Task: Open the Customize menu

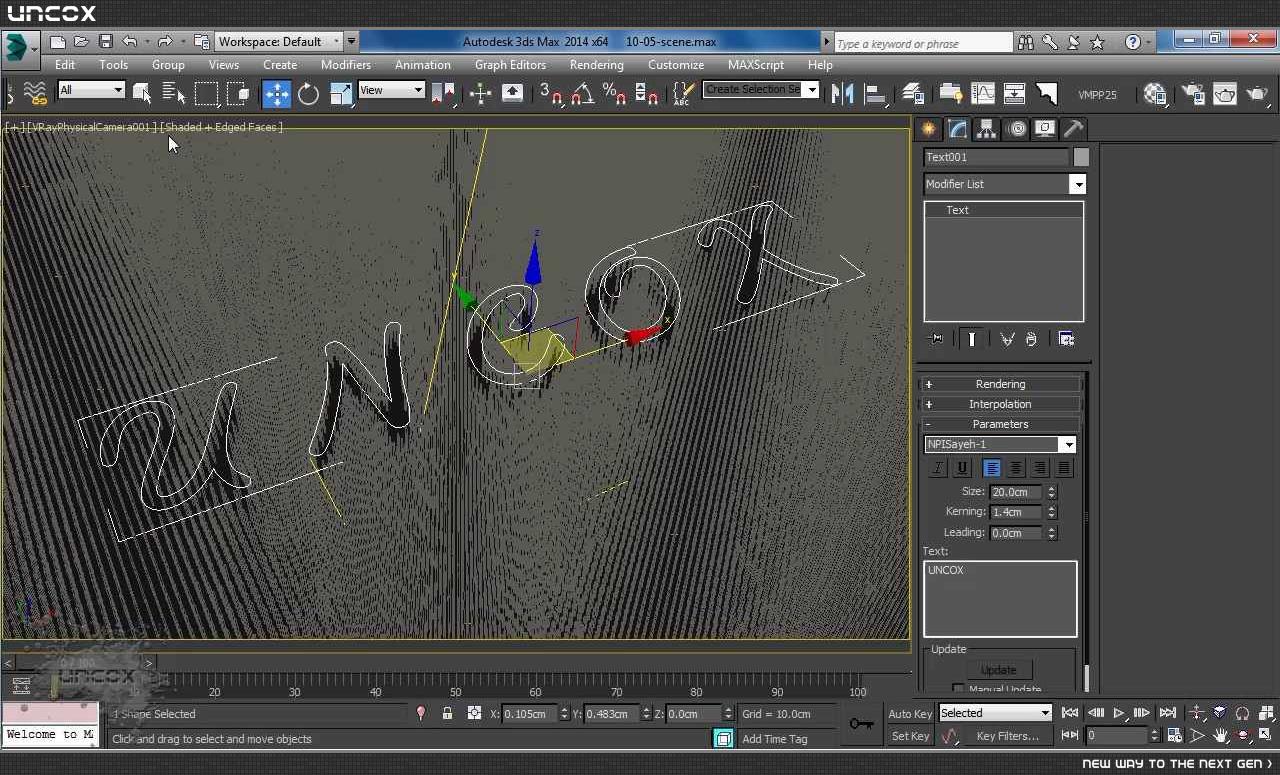Action: [x=676, y=65]
